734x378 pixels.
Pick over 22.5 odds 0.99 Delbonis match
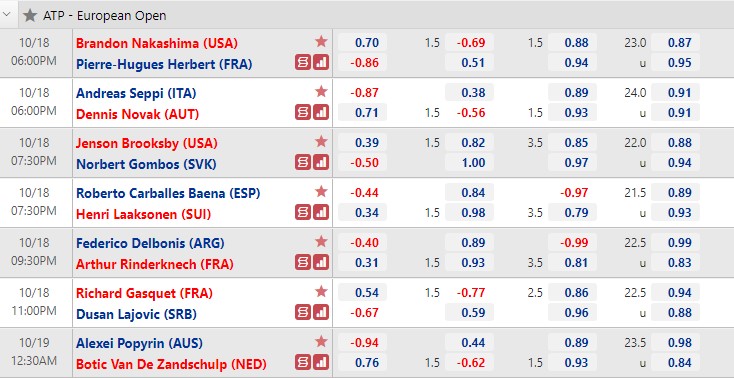(x=675, y=243)
